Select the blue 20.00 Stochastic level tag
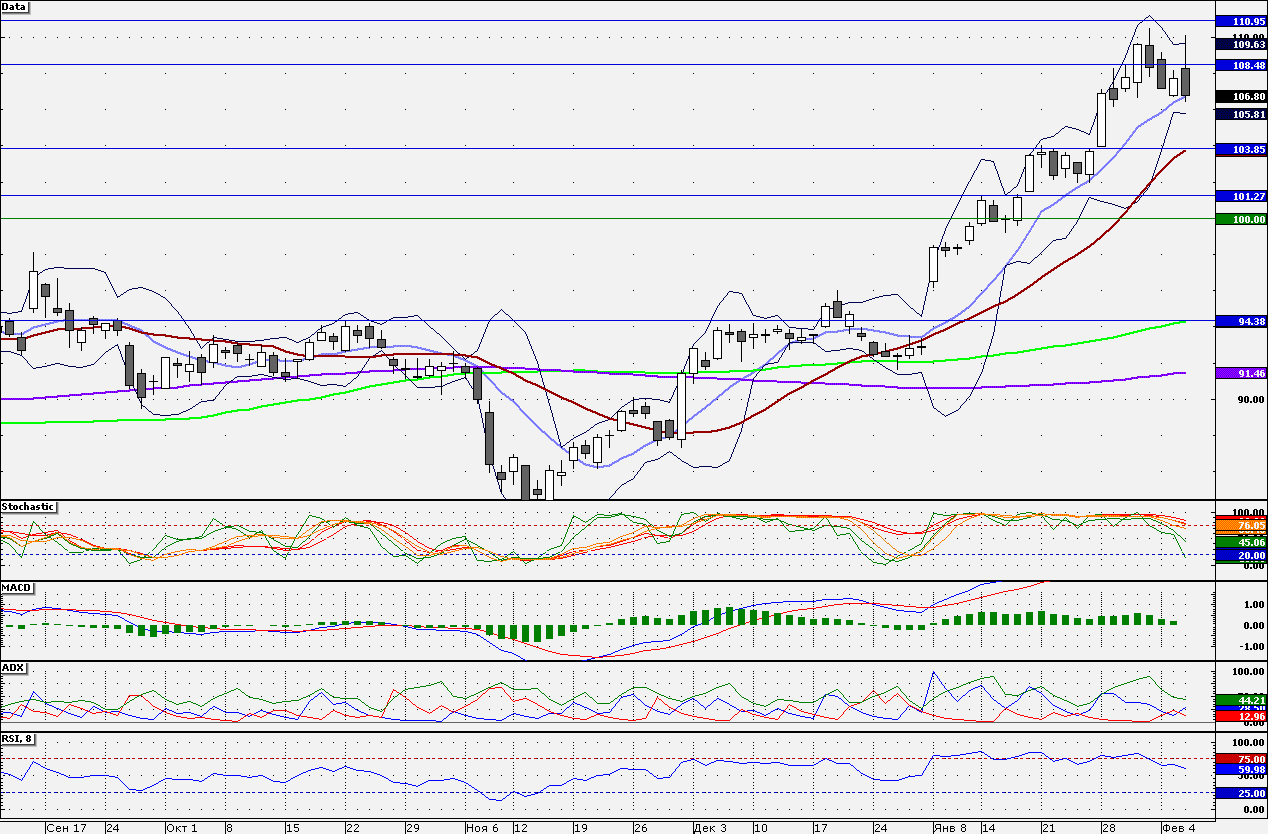 coord(1240,555)
